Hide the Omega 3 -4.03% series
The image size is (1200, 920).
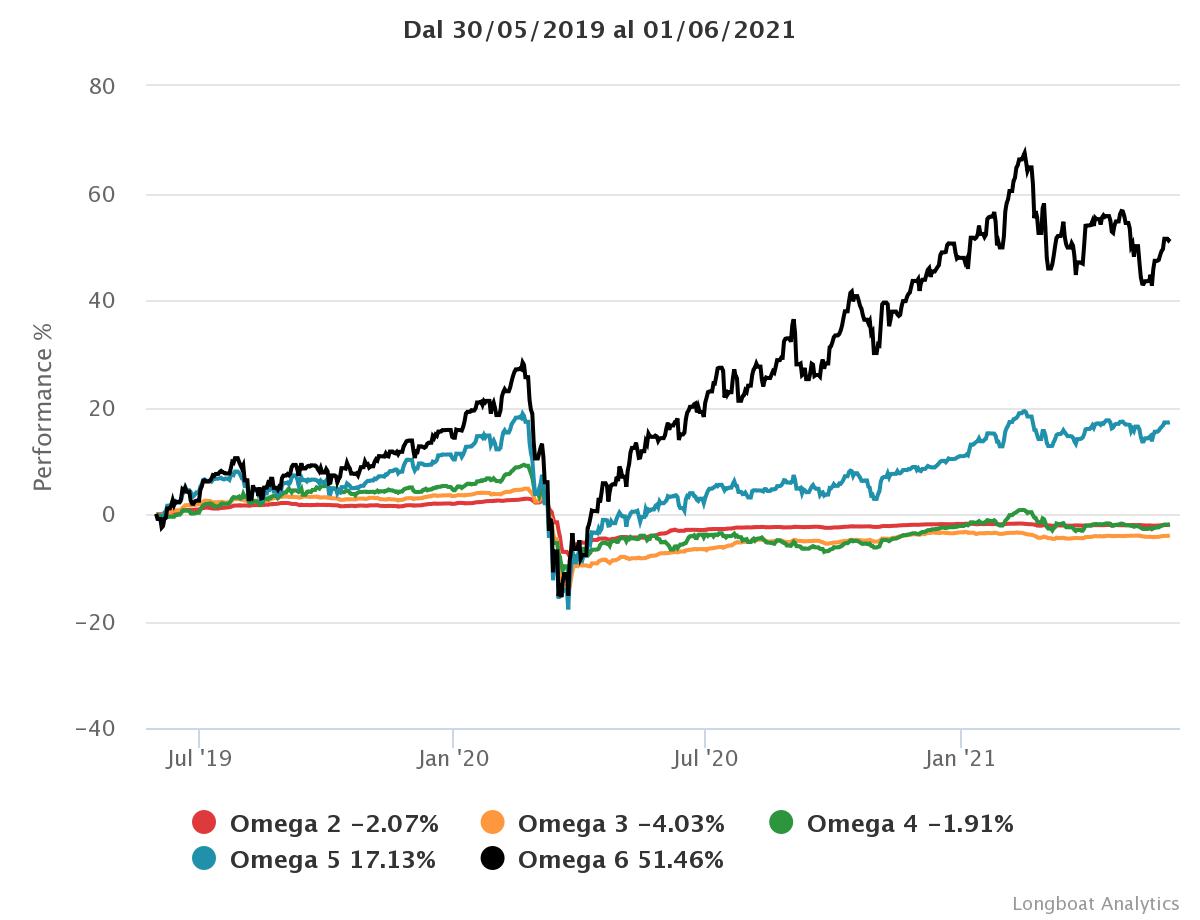pos(621,824)
